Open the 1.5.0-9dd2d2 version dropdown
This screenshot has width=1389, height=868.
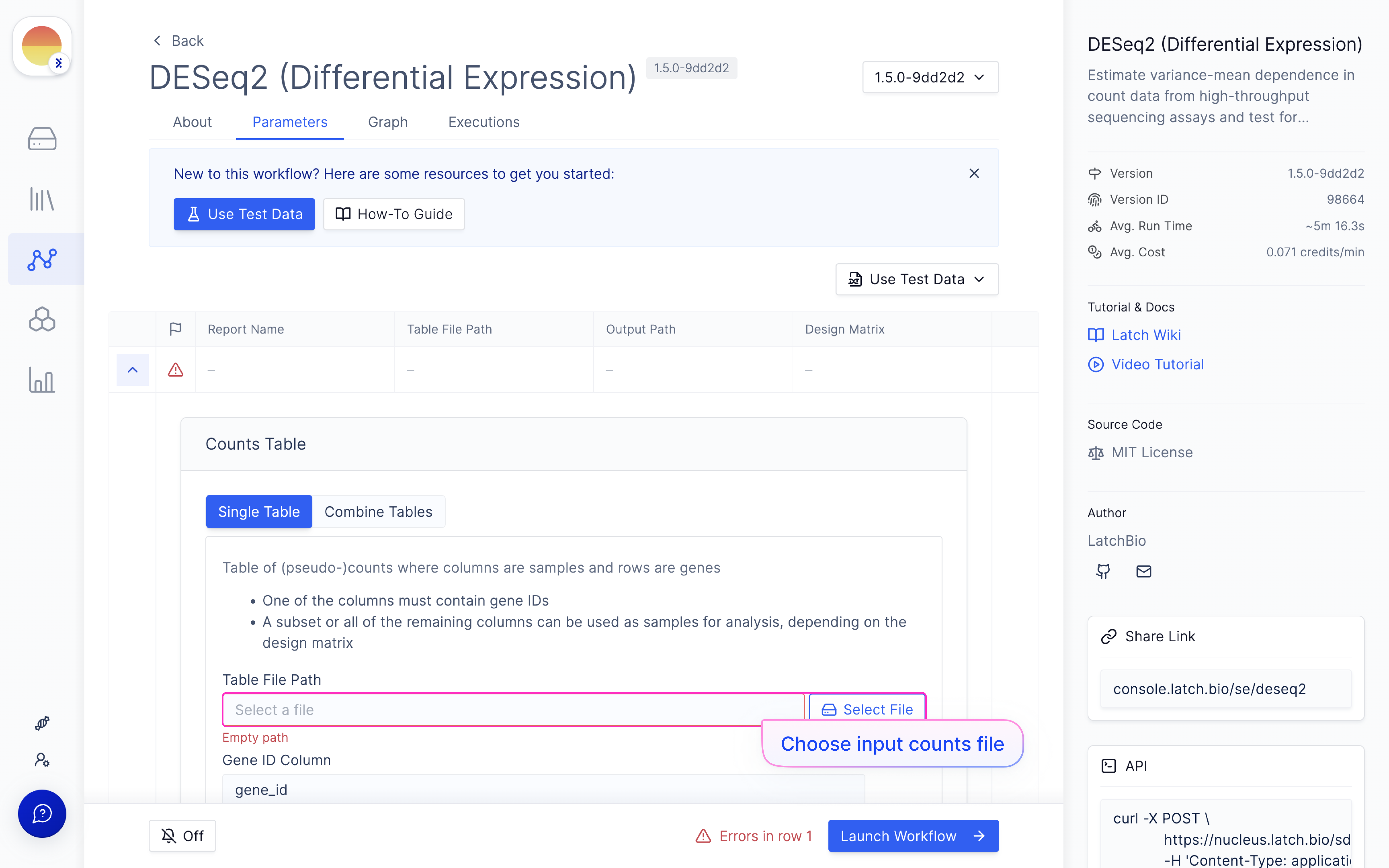coord(930,77)
